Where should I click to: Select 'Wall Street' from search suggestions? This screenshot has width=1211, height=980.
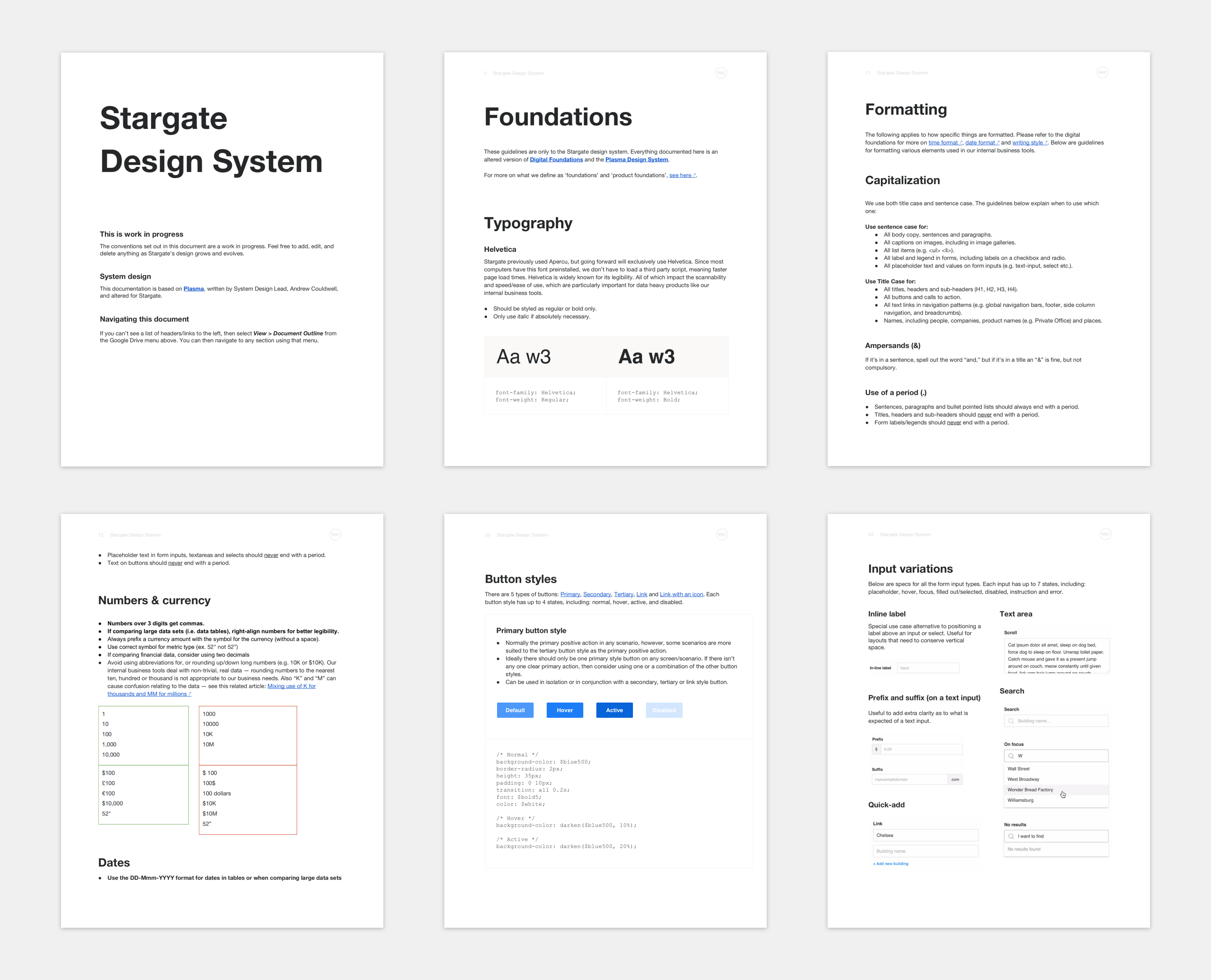1056,769
